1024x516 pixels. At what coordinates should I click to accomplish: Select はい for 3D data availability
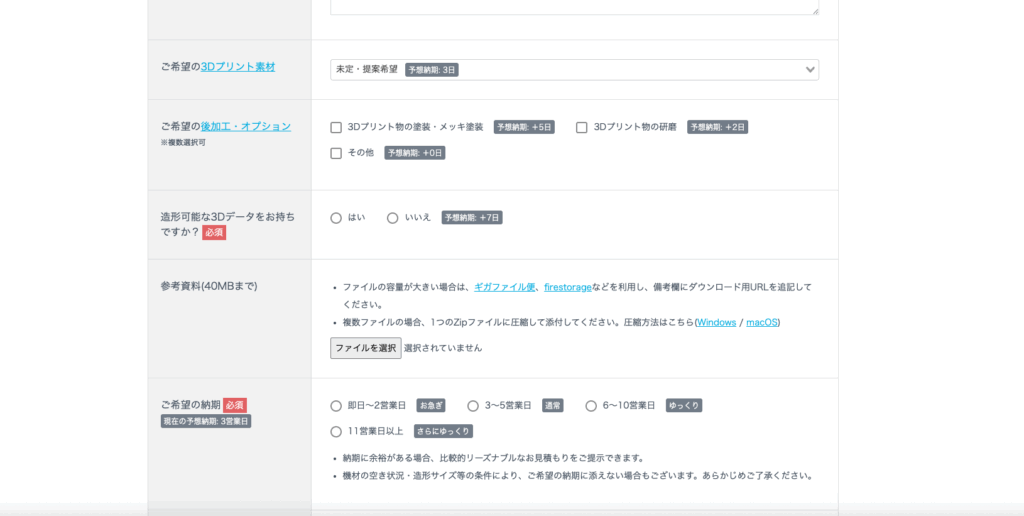336,218
